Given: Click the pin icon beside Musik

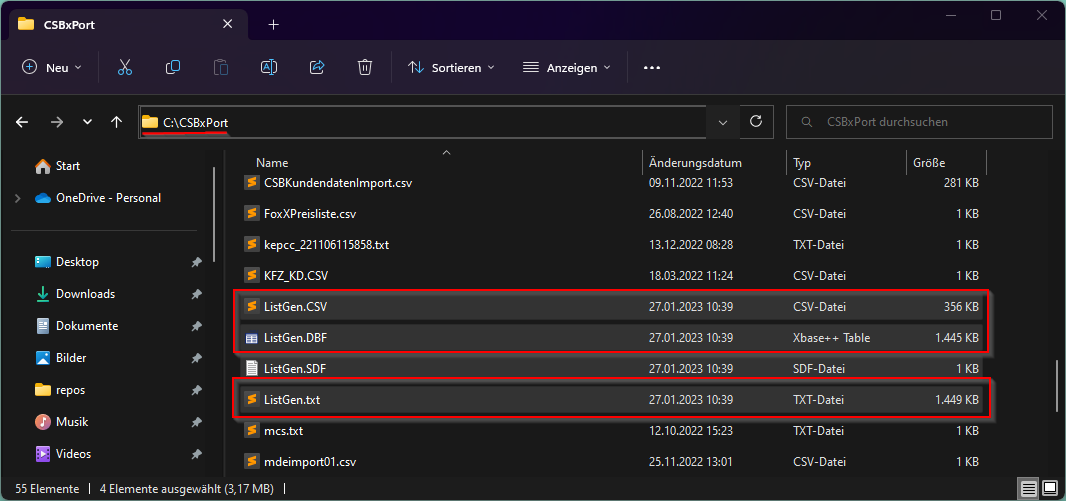Looking at the screenshot, I should pyautogui.click(x=196, y=422).
